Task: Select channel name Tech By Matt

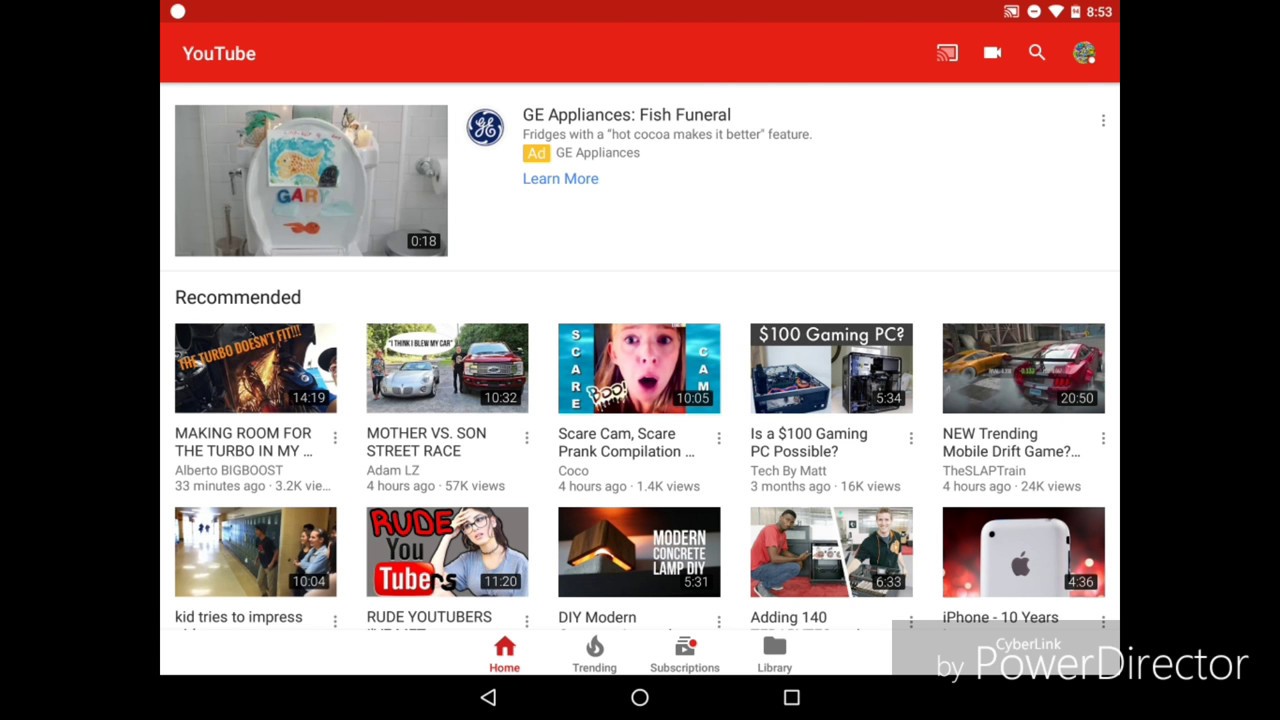Action: [x=788, y=470]
